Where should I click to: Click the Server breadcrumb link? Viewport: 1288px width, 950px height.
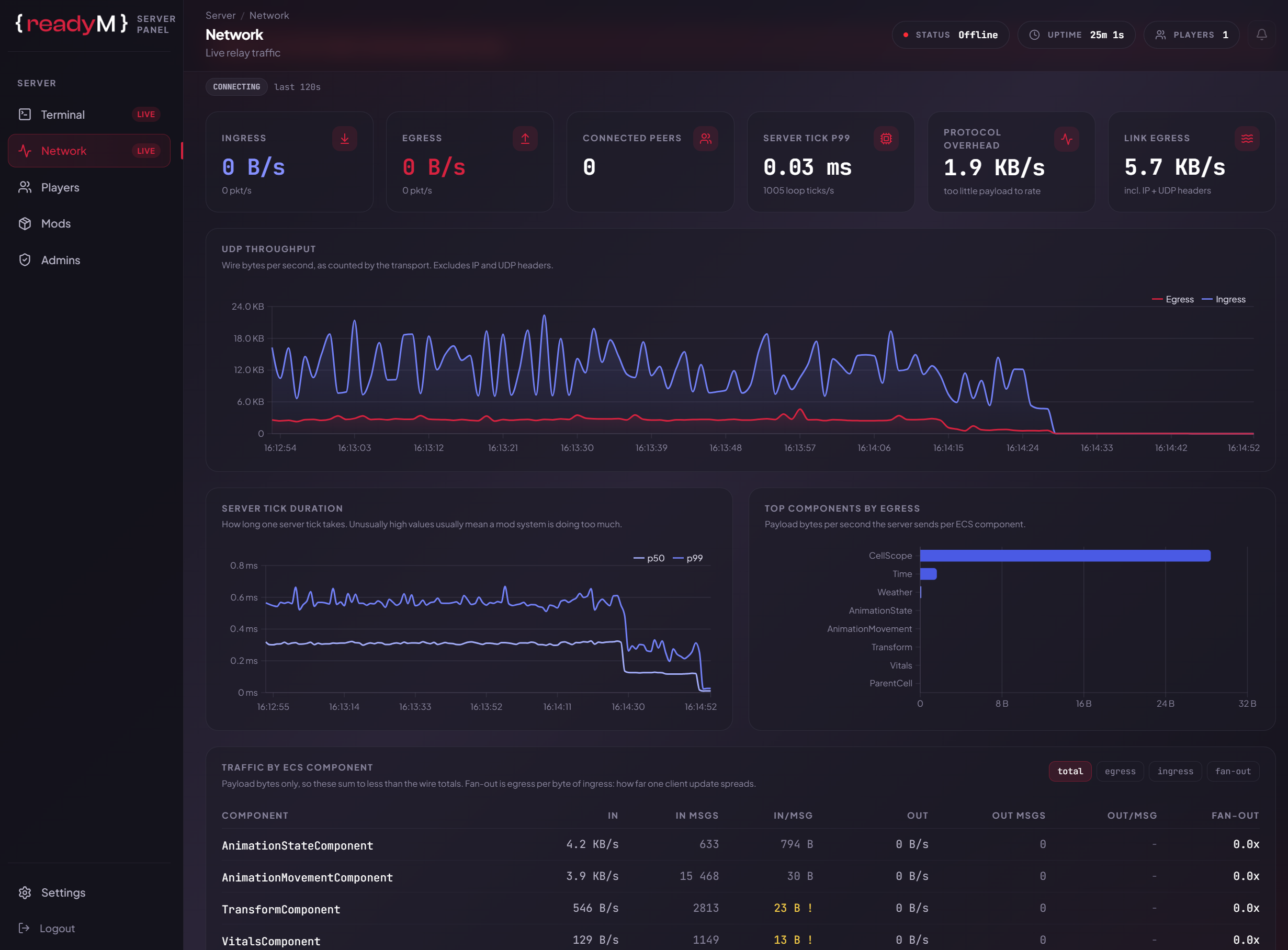[x=221, y=16]
